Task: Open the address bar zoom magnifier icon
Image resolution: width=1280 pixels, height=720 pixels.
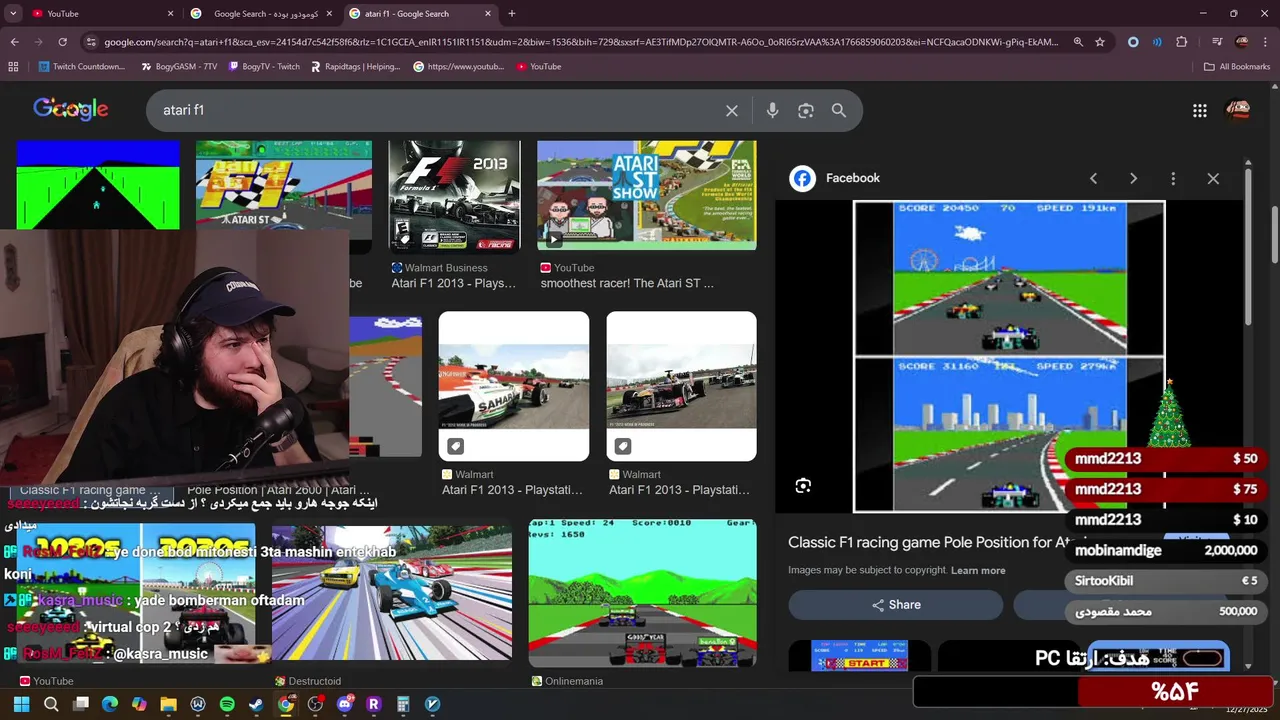Action: point(1078,42)
